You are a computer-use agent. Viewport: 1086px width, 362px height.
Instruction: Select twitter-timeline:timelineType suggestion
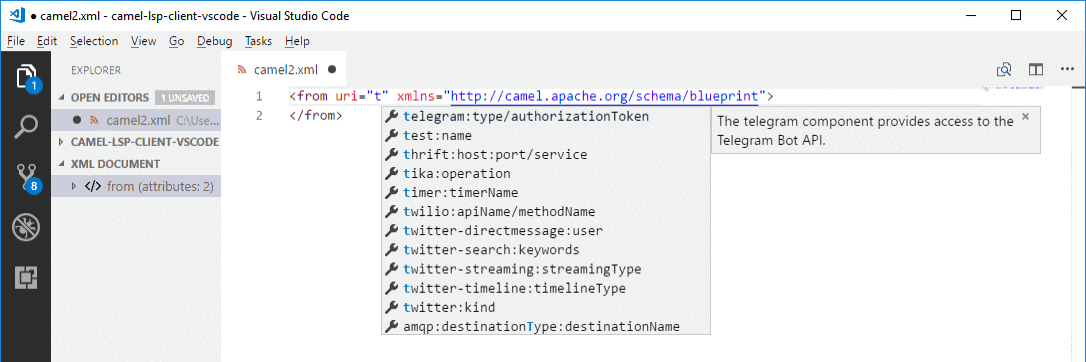coord(546,288)
